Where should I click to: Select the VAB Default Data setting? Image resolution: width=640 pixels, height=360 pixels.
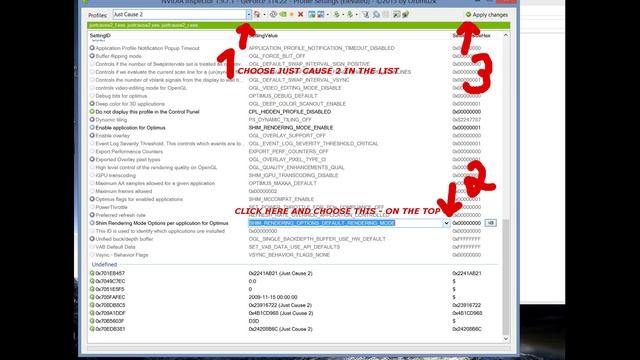click(x=115, y=247)
